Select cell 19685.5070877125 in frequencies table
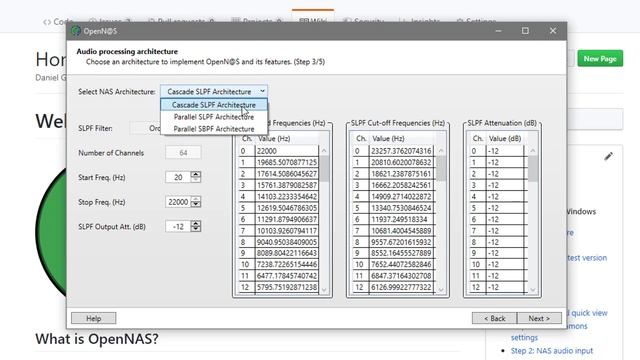 [x=287, y=162]
